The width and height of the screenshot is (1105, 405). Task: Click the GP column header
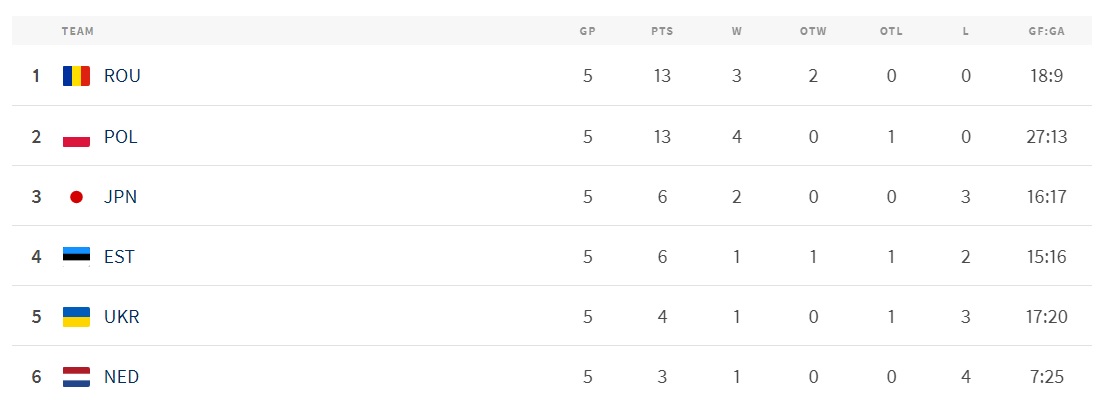pos(588,31)
